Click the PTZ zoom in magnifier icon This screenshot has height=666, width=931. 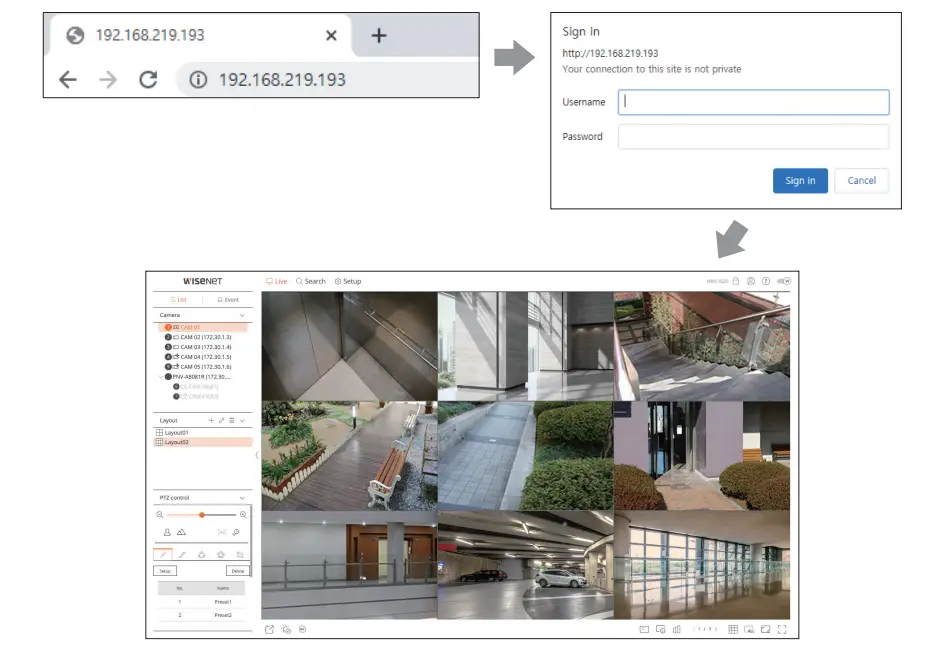point(243,515)
